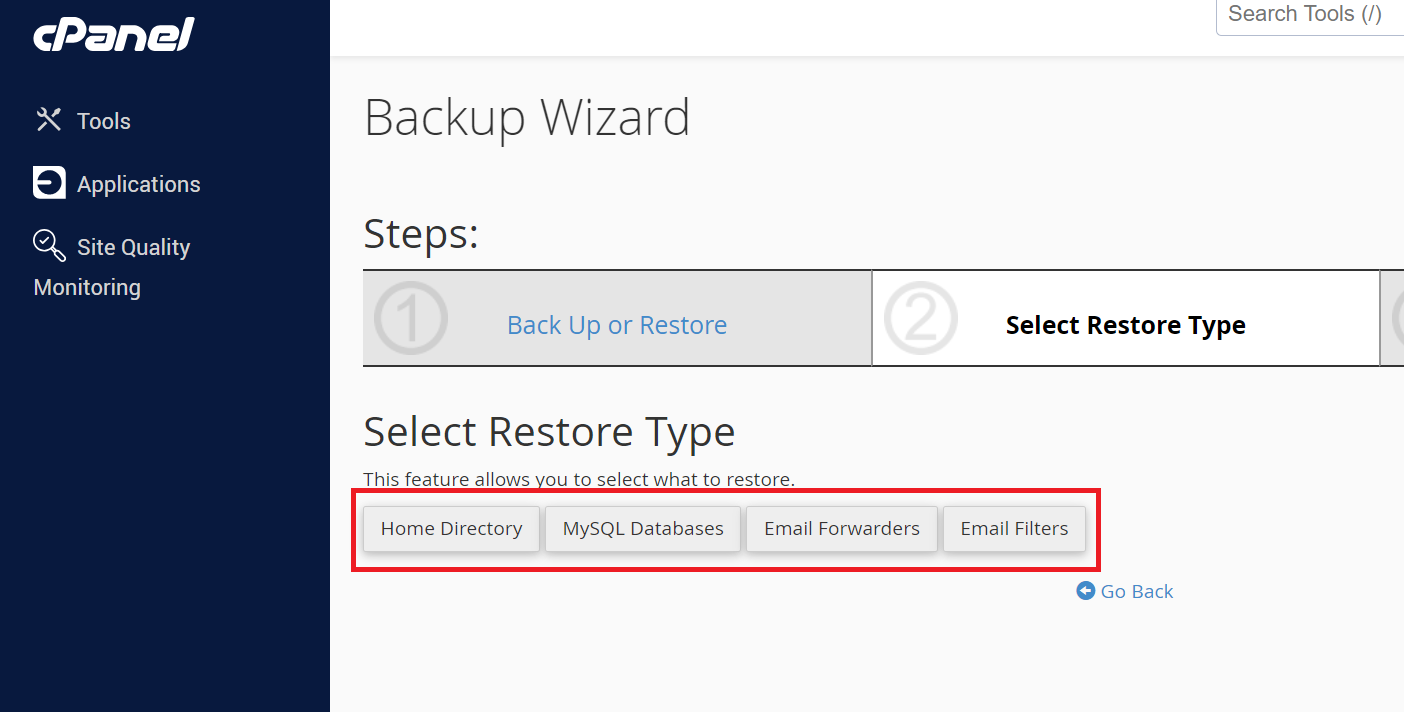Screen dimensions: 1404x712
Task: Choose Email Filters restore type
Action: coord(1014,529)
